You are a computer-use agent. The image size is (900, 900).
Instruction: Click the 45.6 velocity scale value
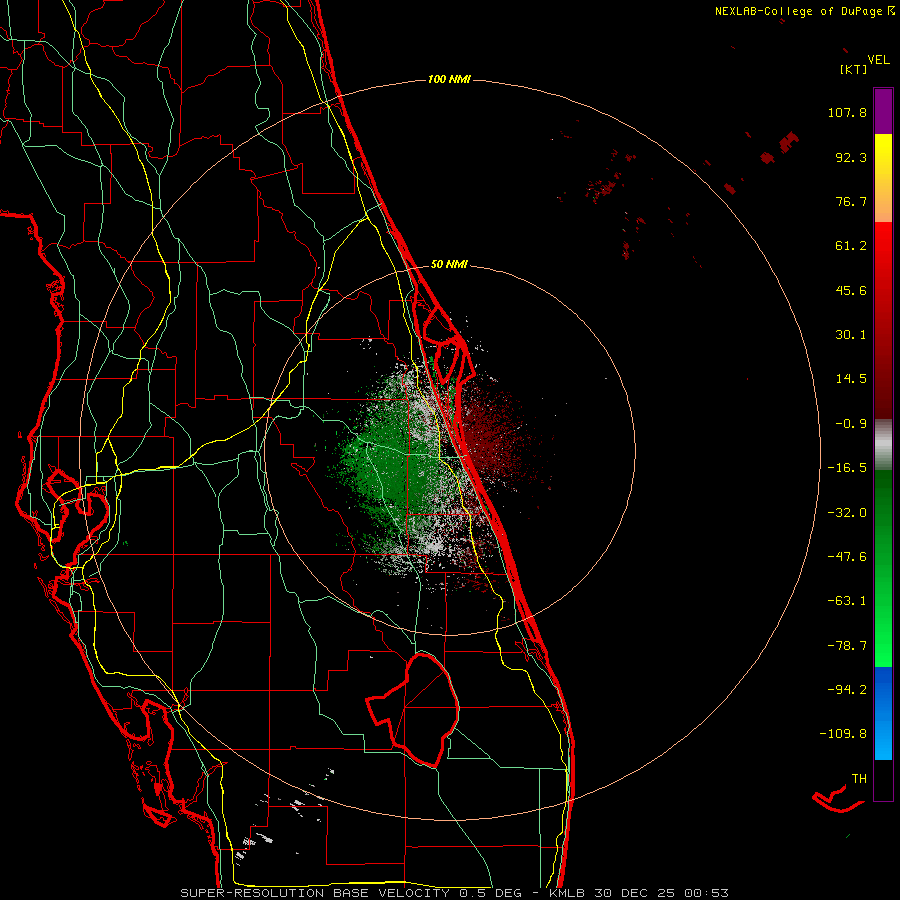pos(851,290)
